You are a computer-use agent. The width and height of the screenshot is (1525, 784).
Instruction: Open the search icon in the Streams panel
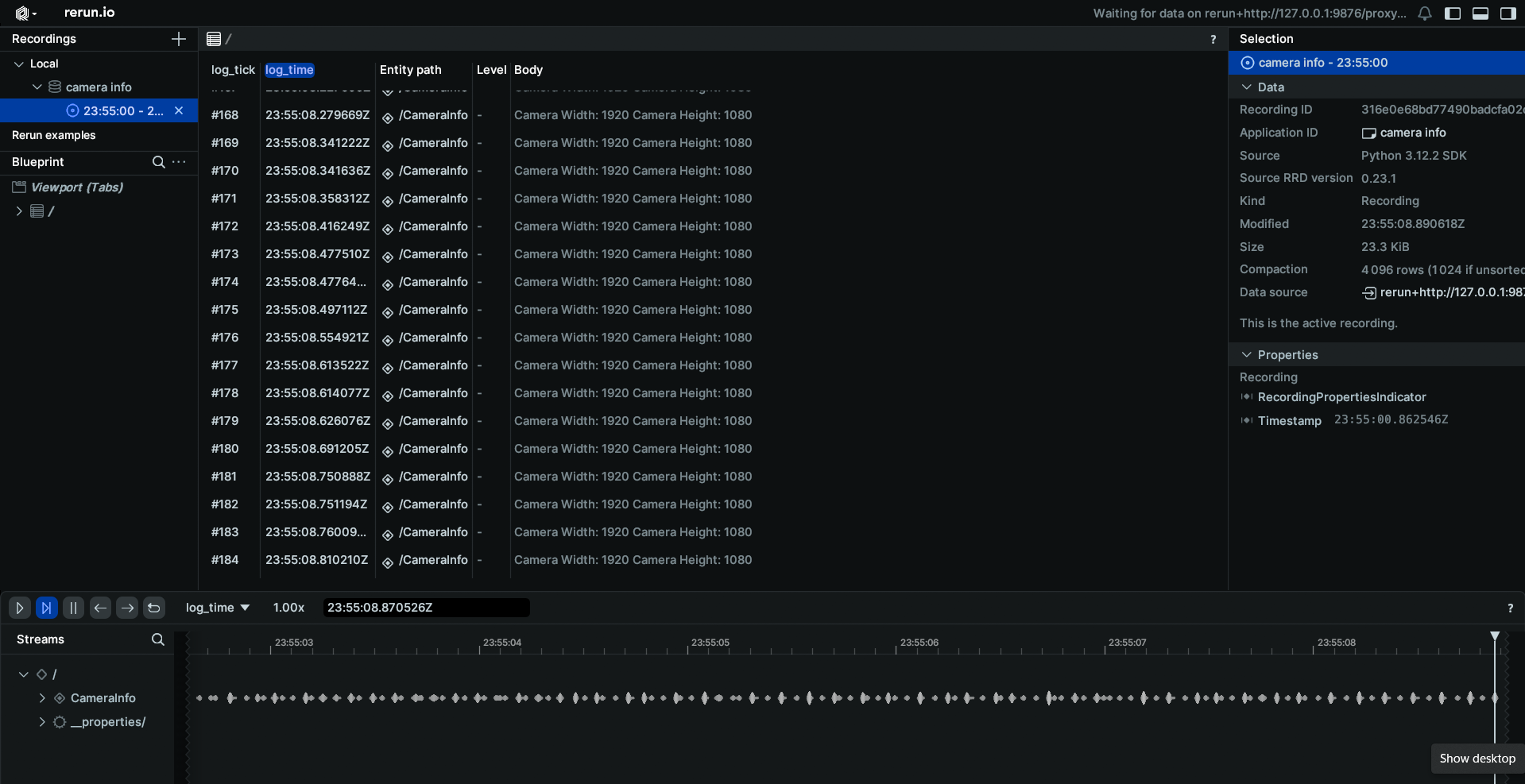(158, 639)
